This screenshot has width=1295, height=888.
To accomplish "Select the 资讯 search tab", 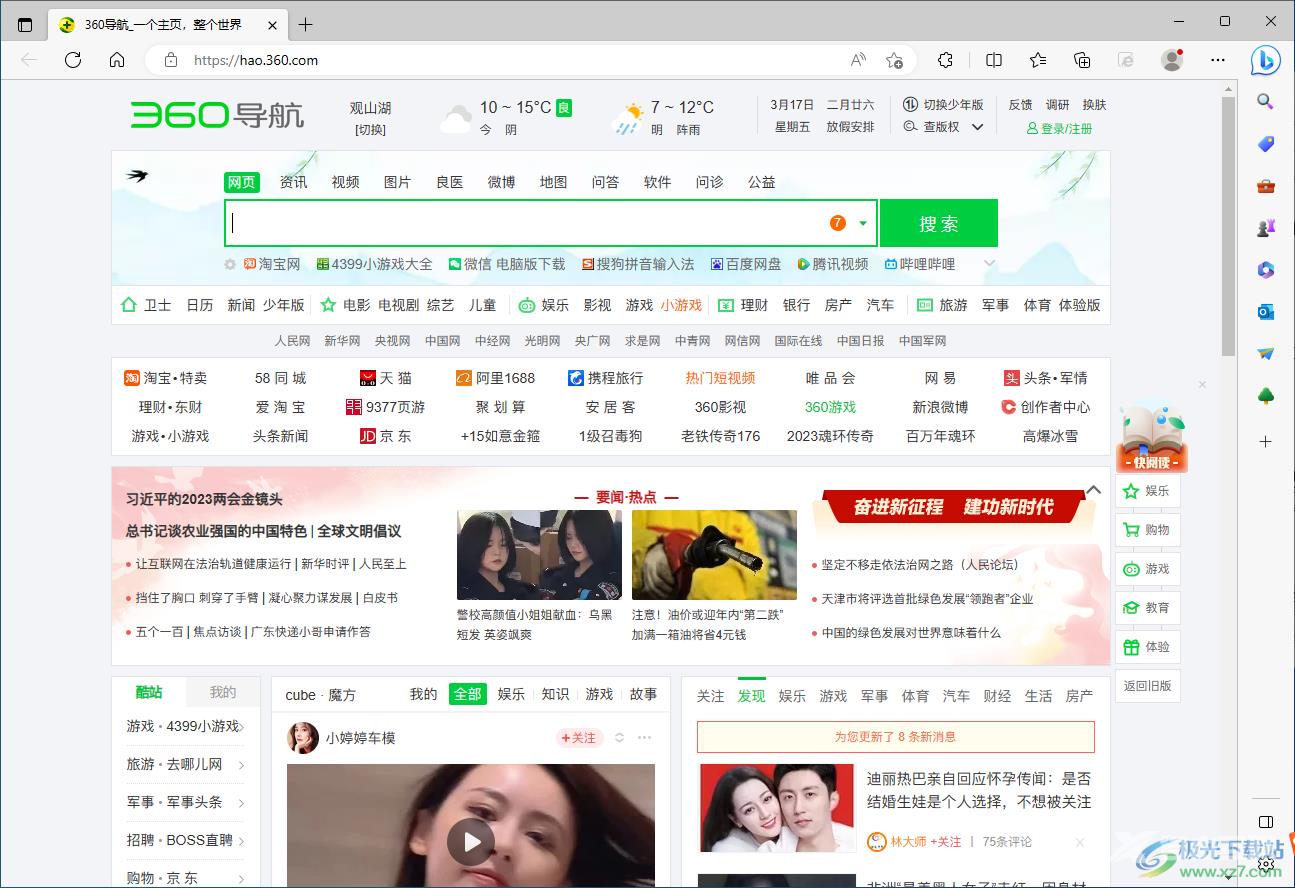I will click(x=294, y=182).
